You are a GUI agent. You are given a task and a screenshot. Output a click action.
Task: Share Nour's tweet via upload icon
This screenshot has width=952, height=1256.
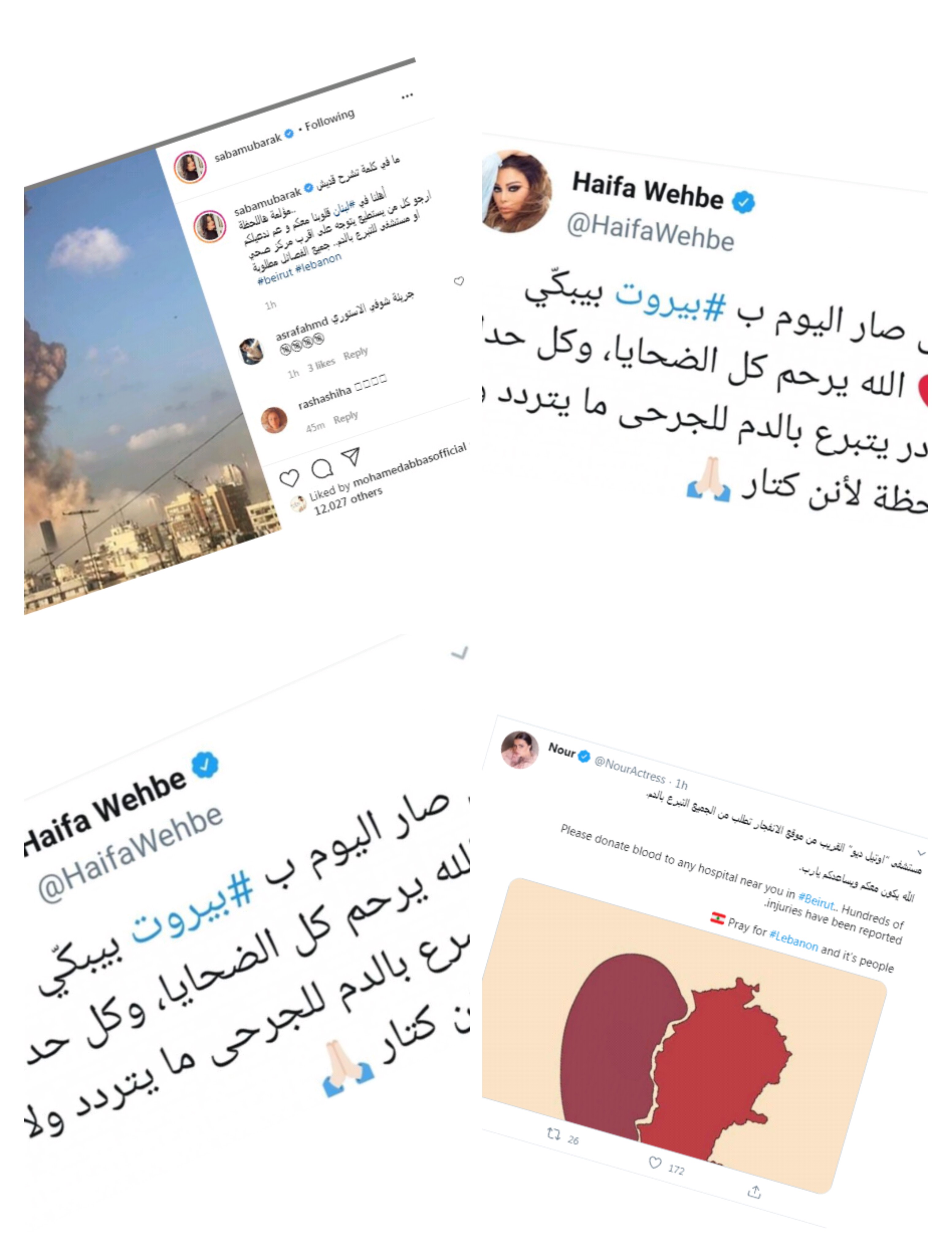[x=754, y=1192]
